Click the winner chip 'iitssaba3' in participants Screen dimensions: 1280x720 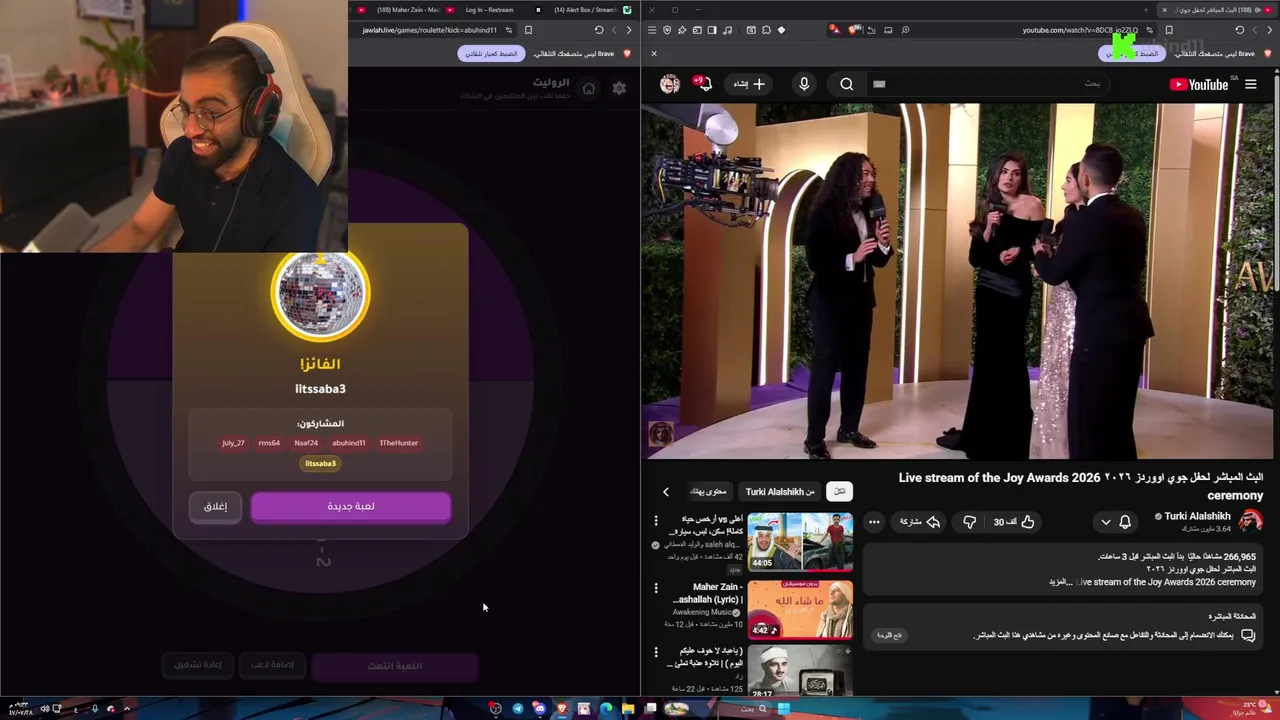(320, 464)
